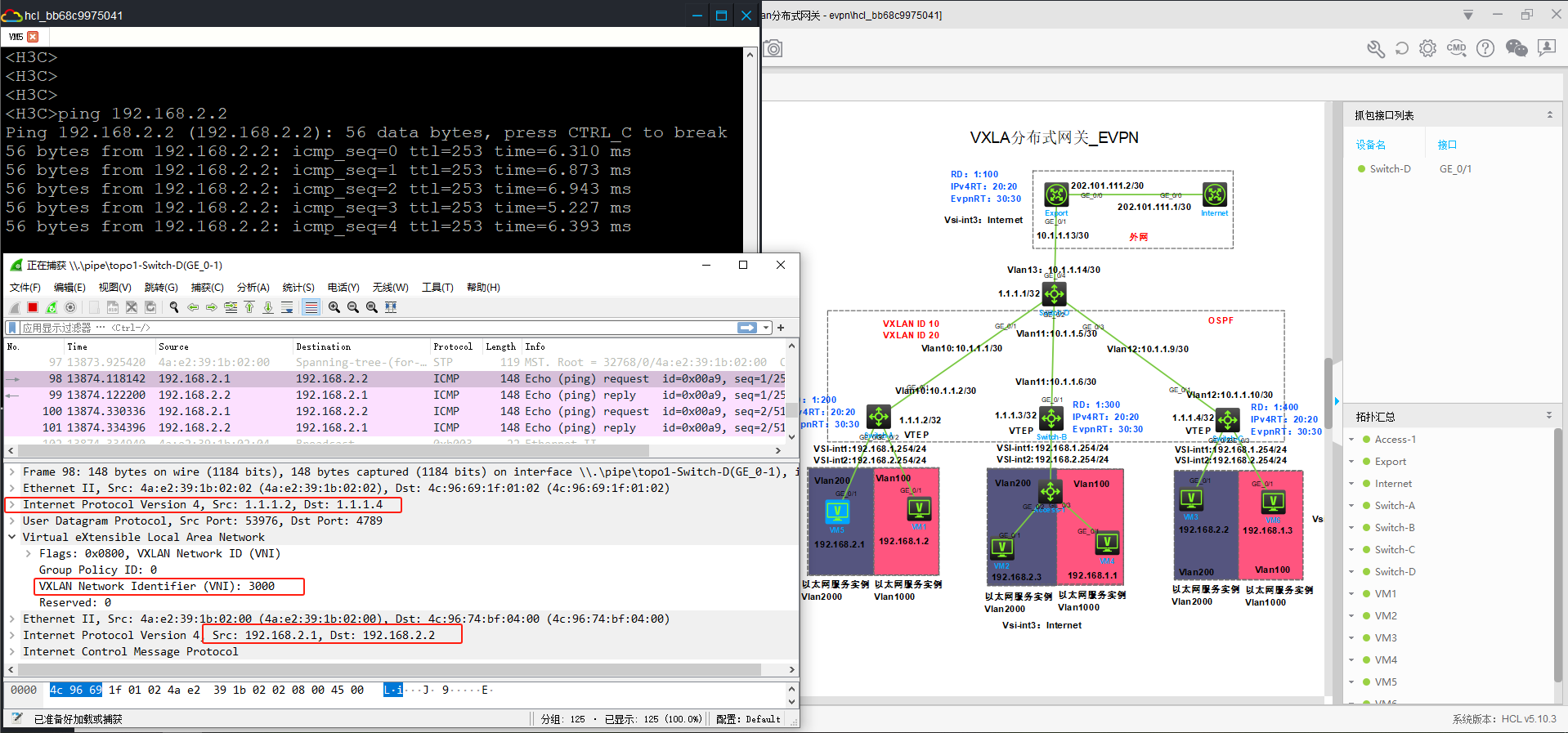1568x733 pixels.
Task: Apply the display filter arrow button
Action: [747, 328]
